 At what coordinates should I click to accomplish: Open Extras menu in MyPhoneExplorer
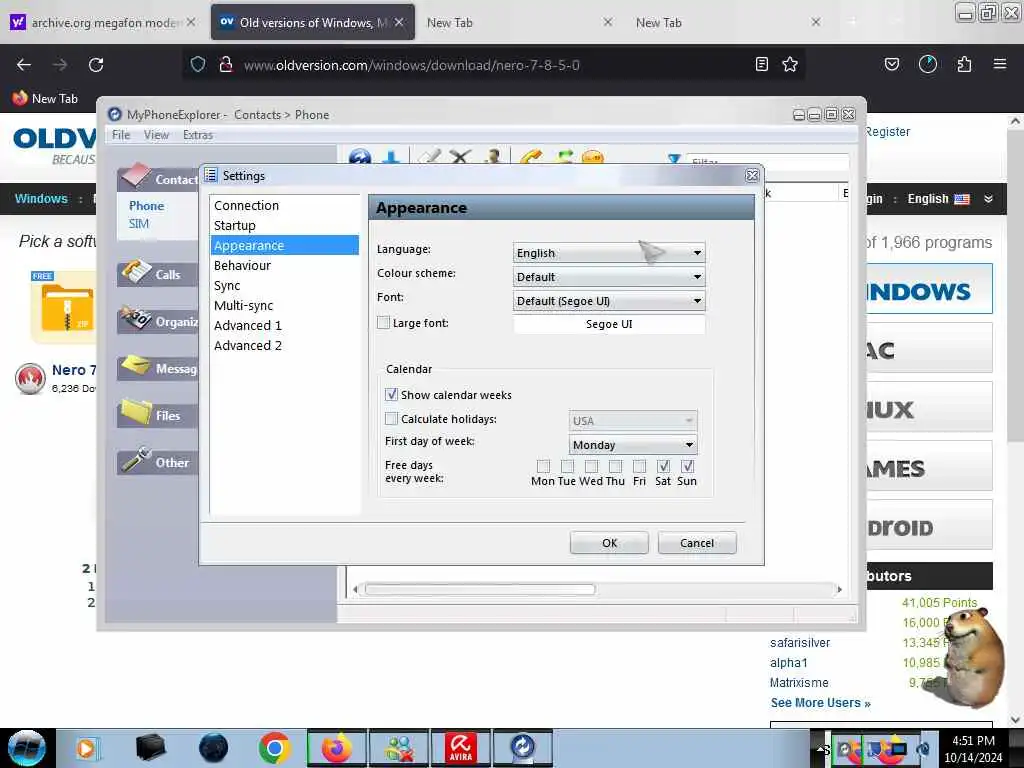pos(198,135)
